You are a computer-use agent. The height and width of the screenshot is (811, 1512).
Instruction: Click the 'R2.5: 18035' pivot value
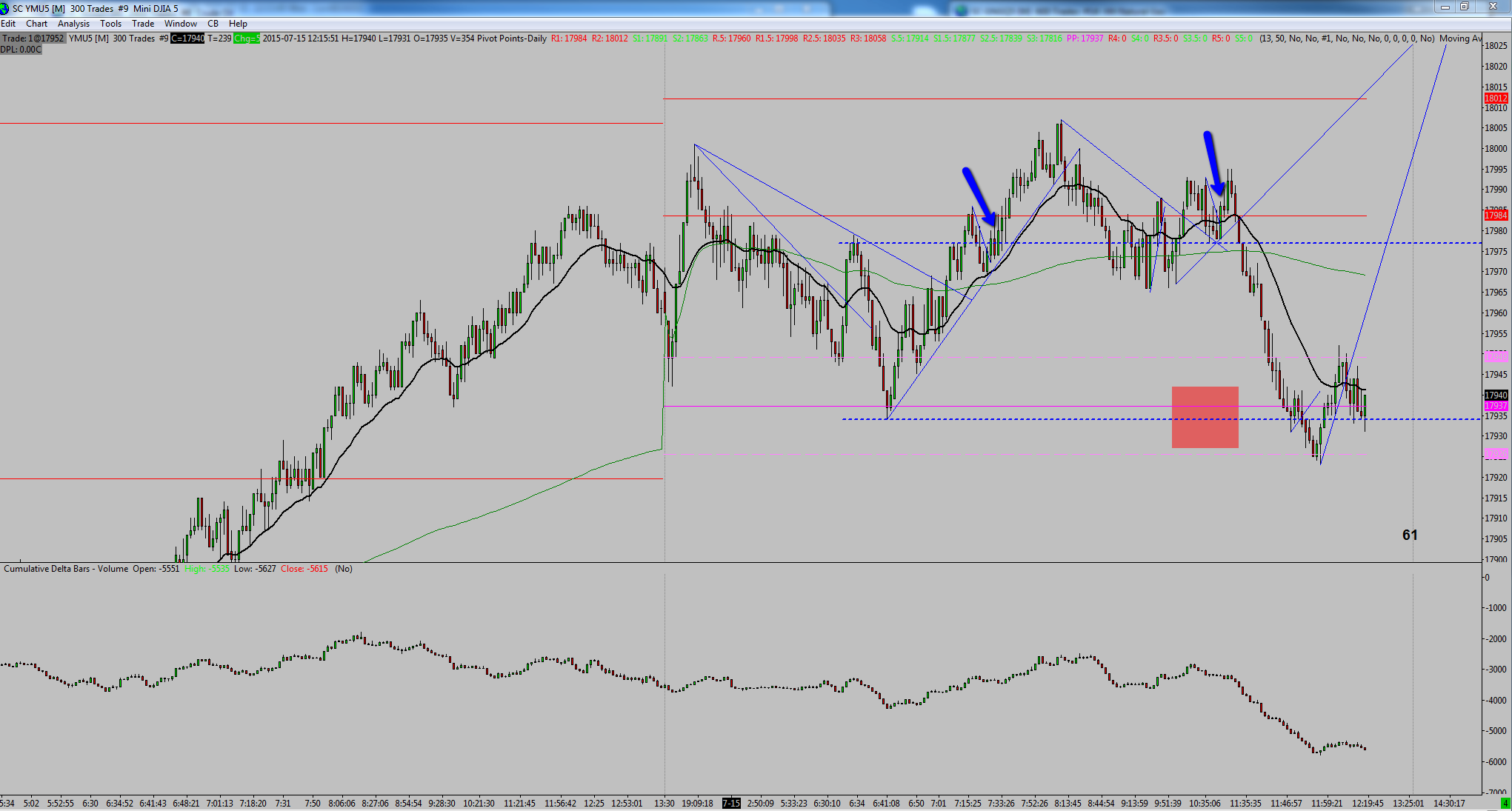point(825,39)
